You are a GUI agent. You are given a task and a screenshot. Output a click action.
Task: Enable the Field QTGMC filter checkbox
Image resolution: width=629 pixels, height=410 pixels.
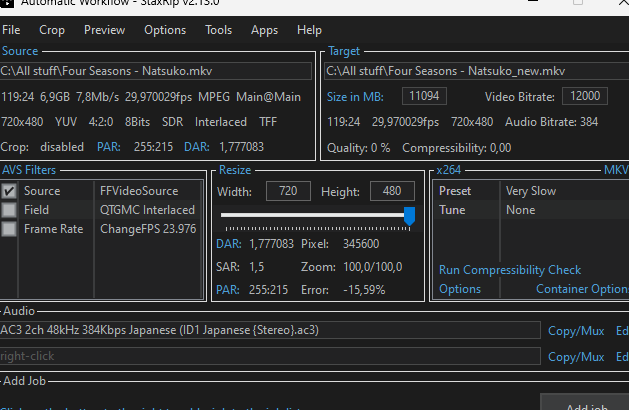point(9,210)
